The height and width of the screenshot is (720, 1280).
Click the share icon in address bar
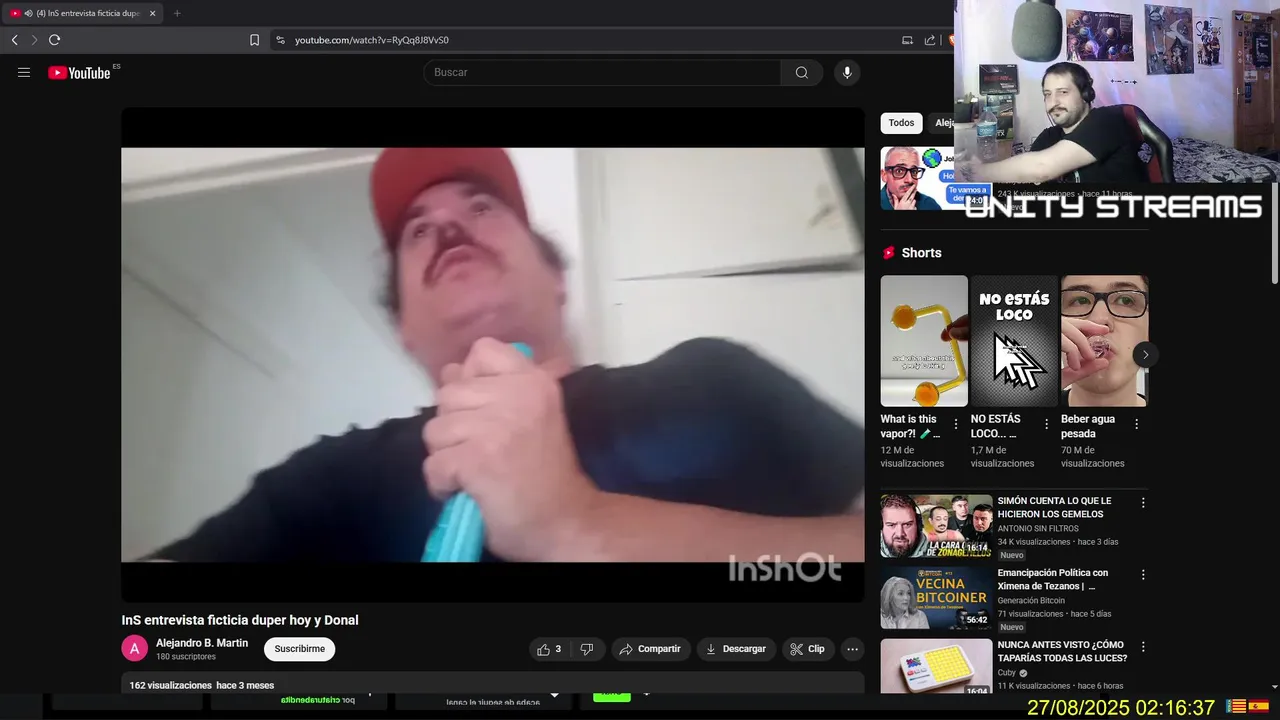(x=930, y=40)
